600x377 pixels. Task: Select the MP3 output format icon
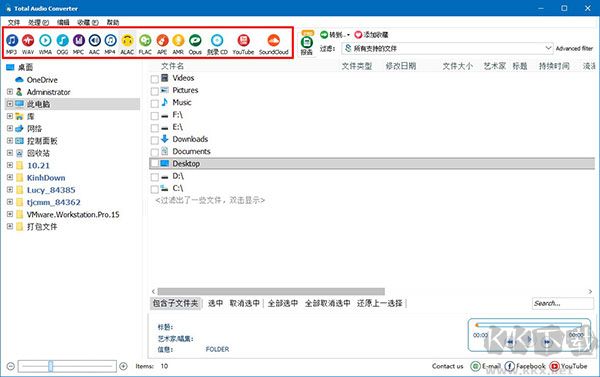tap(11, 44)
